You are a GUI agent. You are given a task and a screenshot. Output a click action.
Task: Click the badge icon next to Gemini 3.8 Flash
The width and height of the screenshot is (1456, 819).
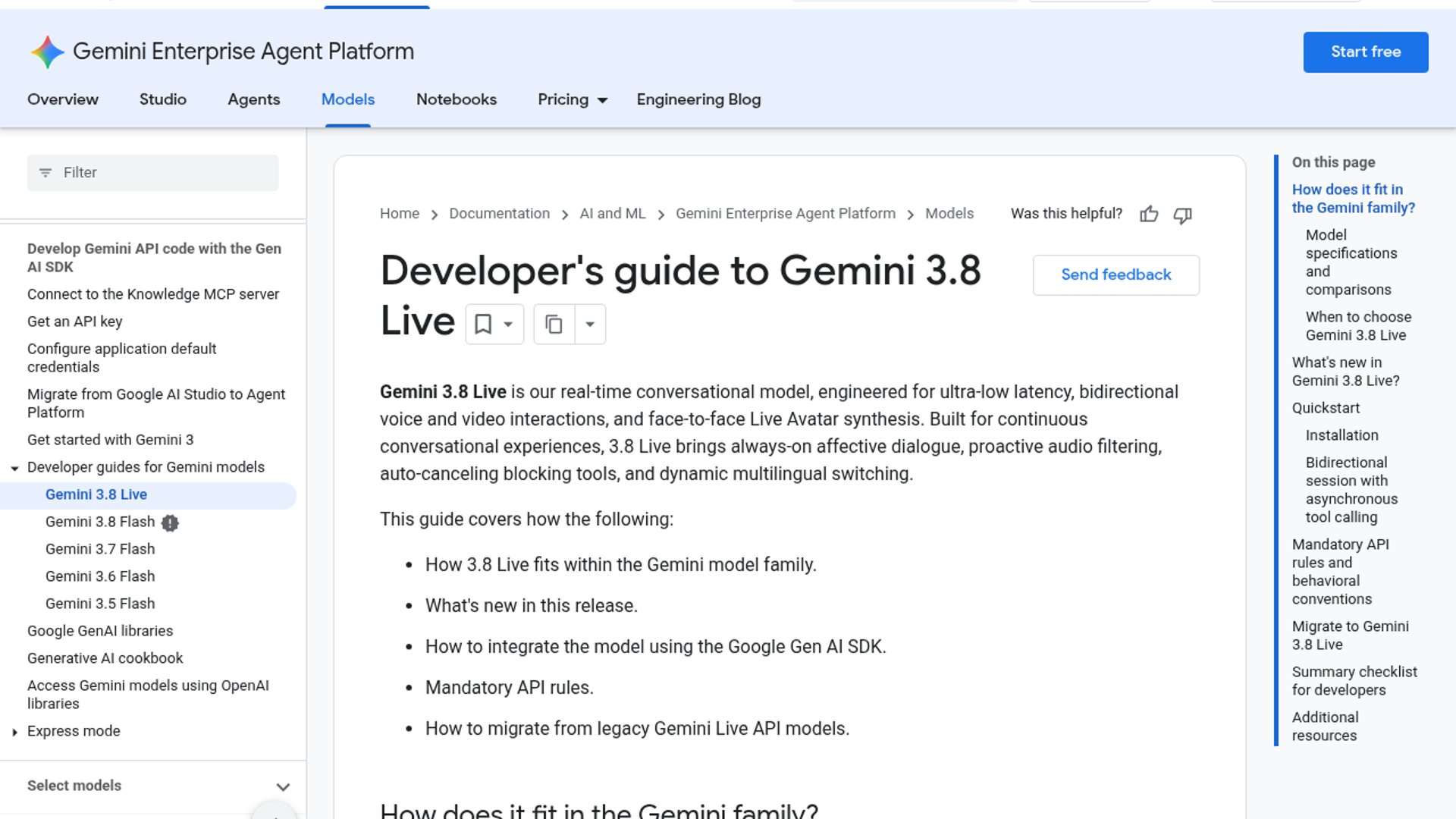(x=170, y=522)
